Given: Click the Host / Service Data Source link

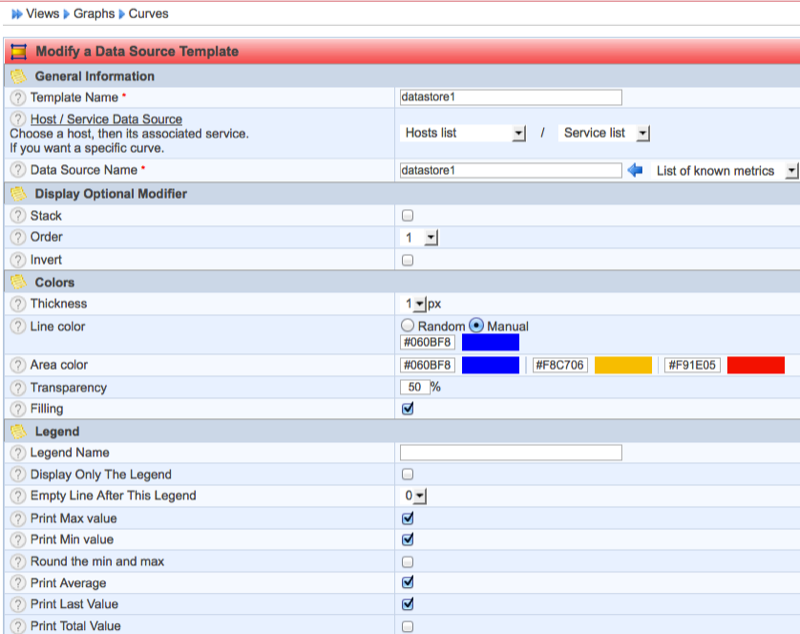Looking at the screenshot, I should [x=106, y=119].
